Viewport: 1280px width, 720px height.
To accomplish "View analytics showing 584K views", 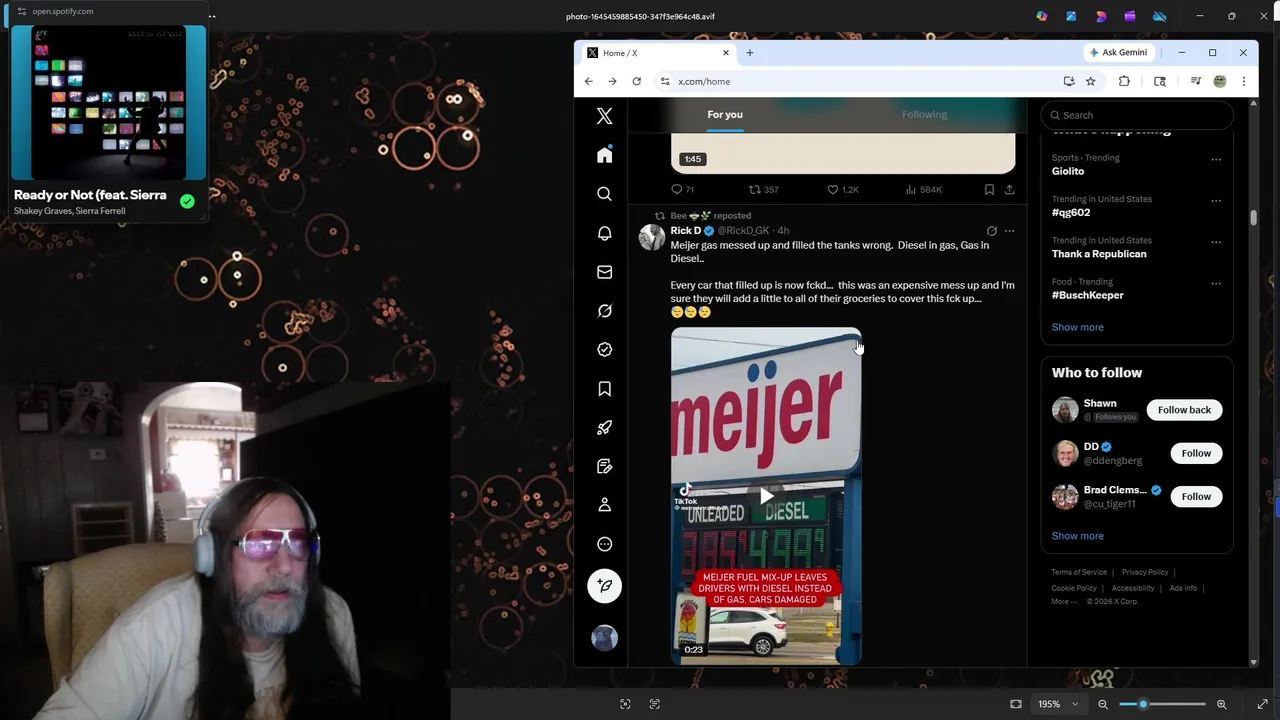I will pyautogui.click(x=924, y=189).
